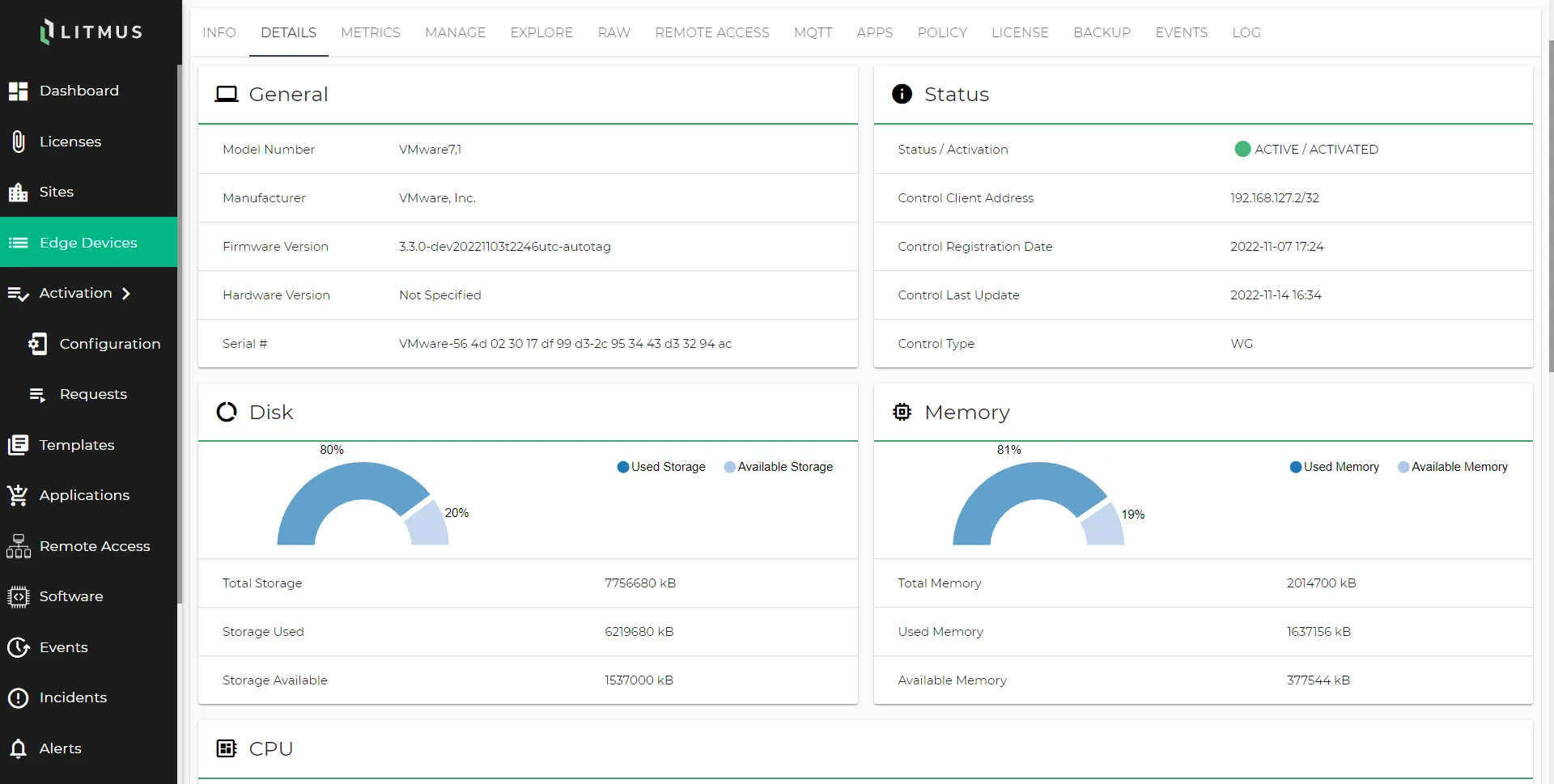View the LOG tab
Screen dimensions: 1554x784
click(x=1246, y=32)
